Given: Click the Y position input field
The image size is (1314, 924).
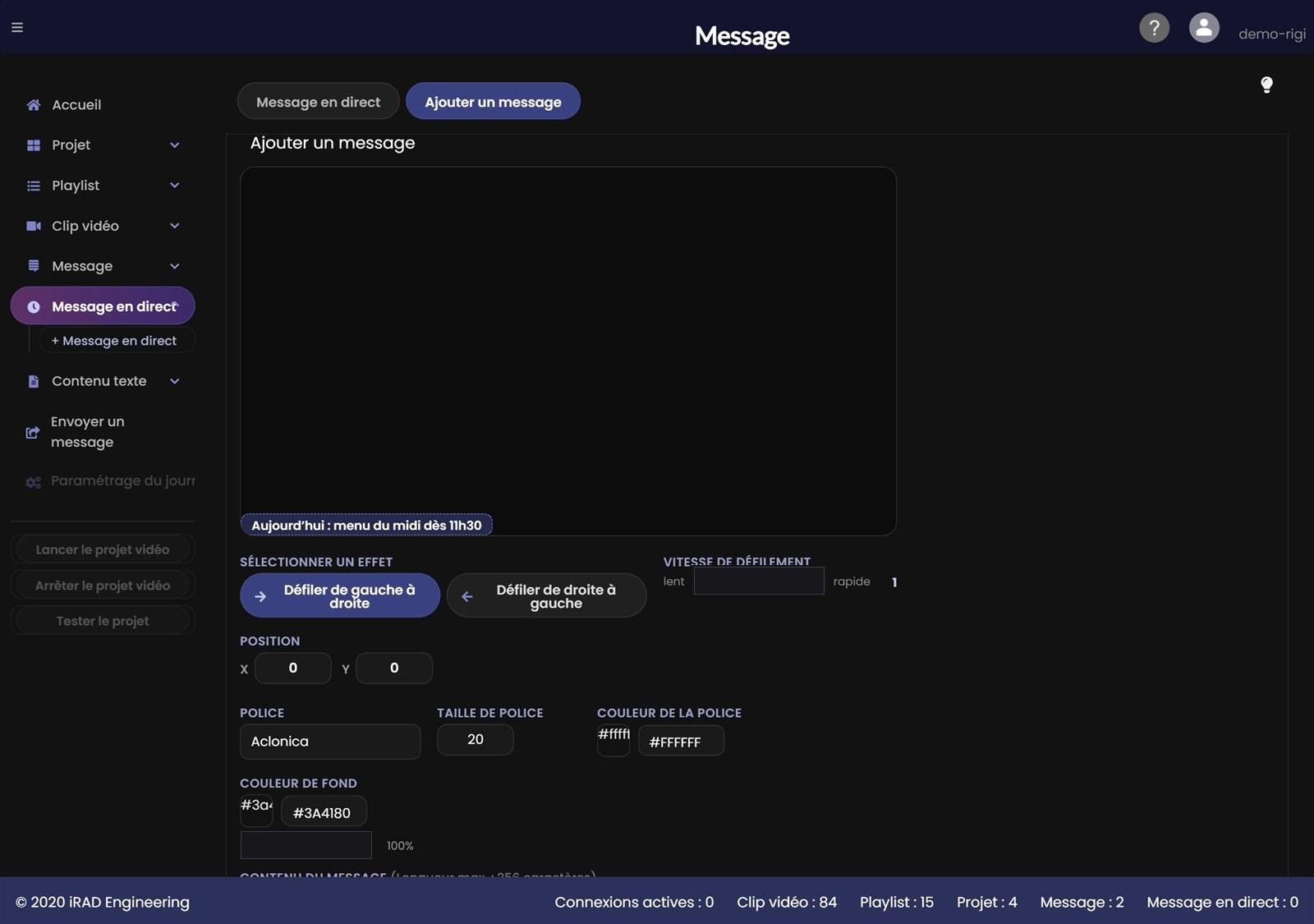Looking at the screenshot, I should tap(394, 669).
